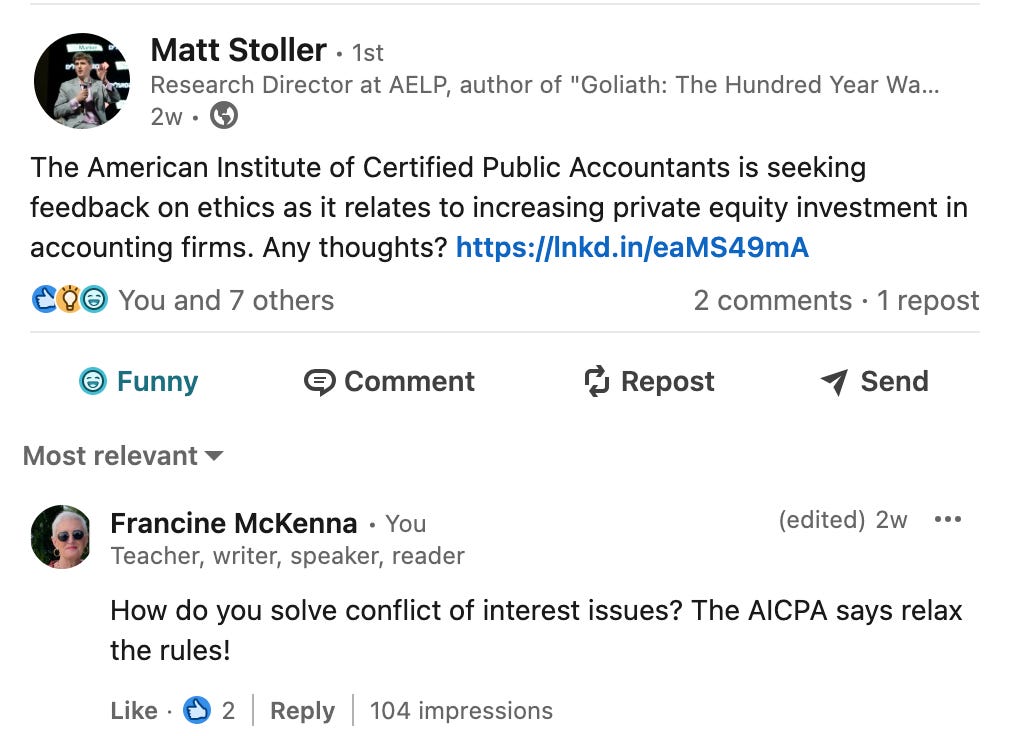Open the lnkd.in/eaMS49mA link

(632, 247)
